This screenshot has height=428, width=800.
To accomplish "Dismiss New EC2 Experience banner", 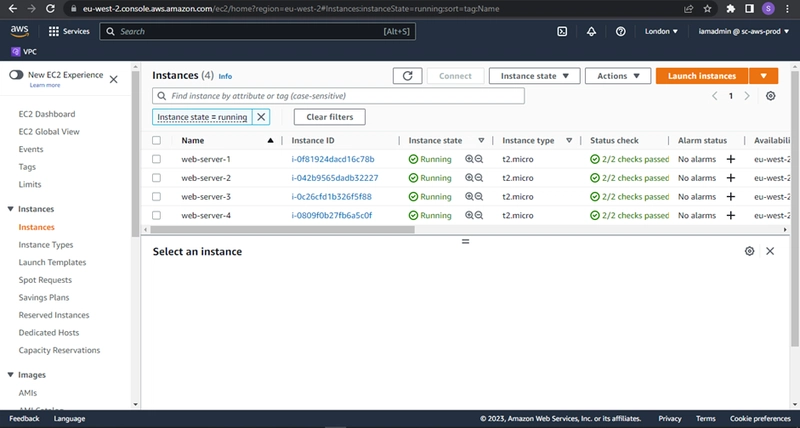I will pos(113,79).
